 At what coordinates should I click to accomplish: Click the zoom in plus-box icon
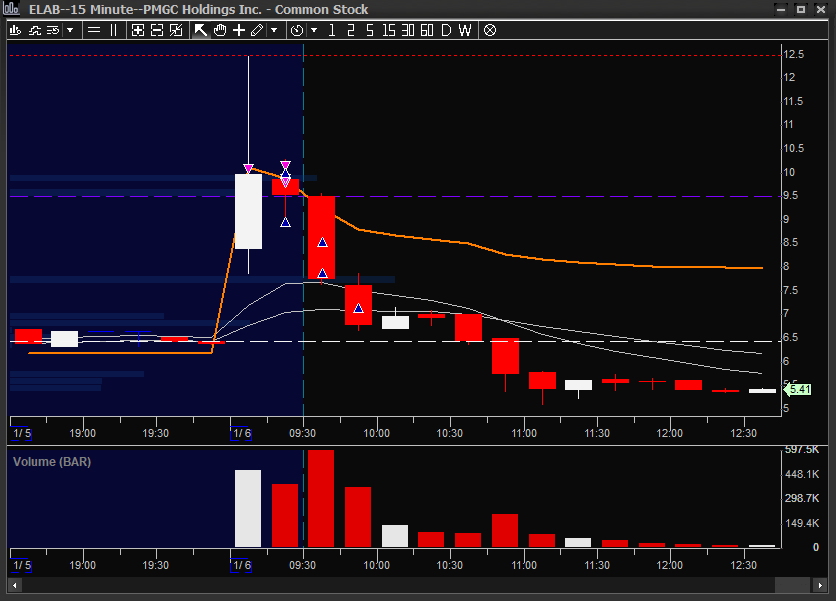pyautogui.click(x=138, y=30)
